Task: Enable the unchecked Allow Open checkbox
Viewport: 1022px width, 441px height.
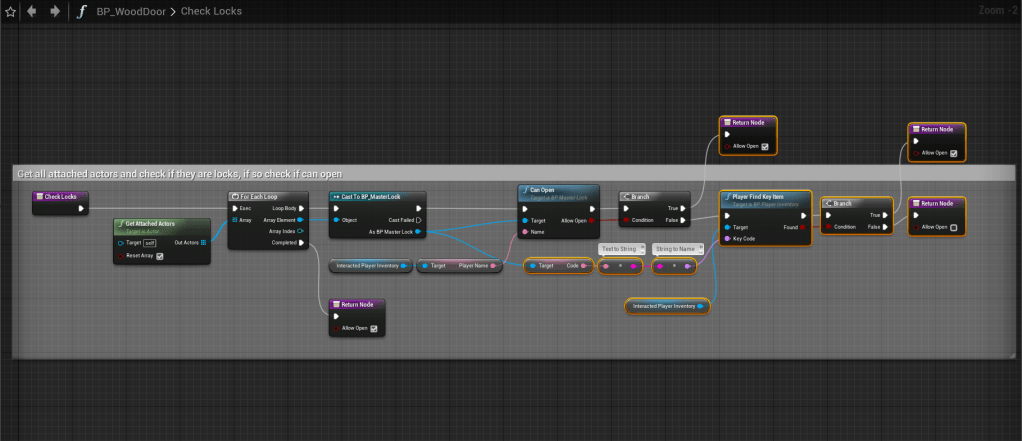Action: [953, 228]
